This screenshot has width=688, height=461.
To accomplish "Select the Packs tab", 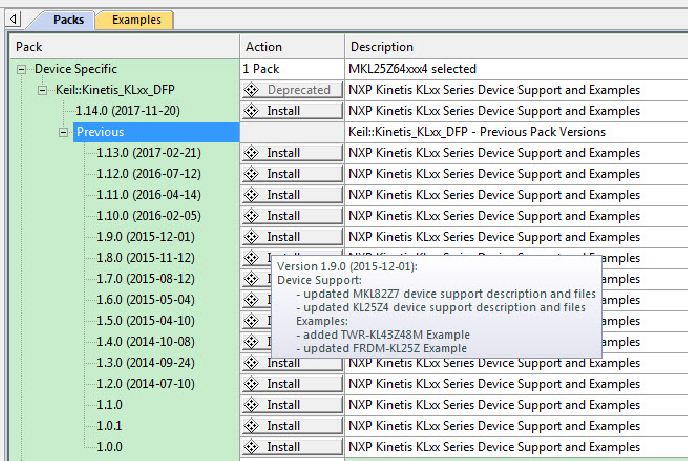I will pyautogui.click(x=68, y=19).
